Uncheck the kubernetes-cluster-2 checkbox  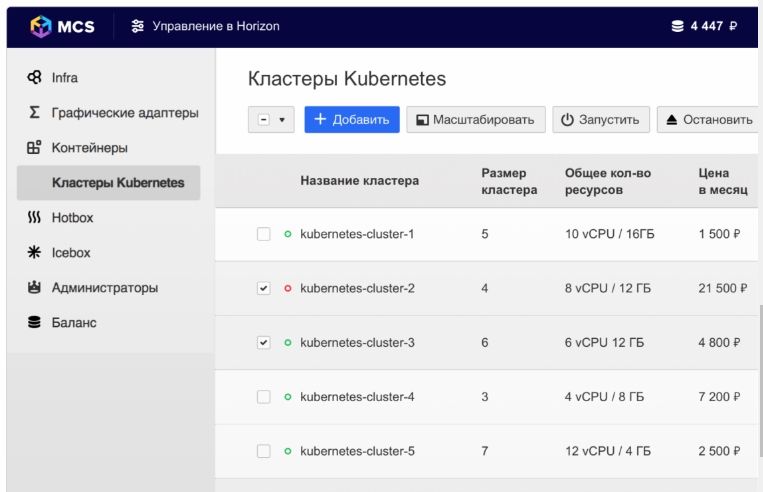[x=263, y=289]
